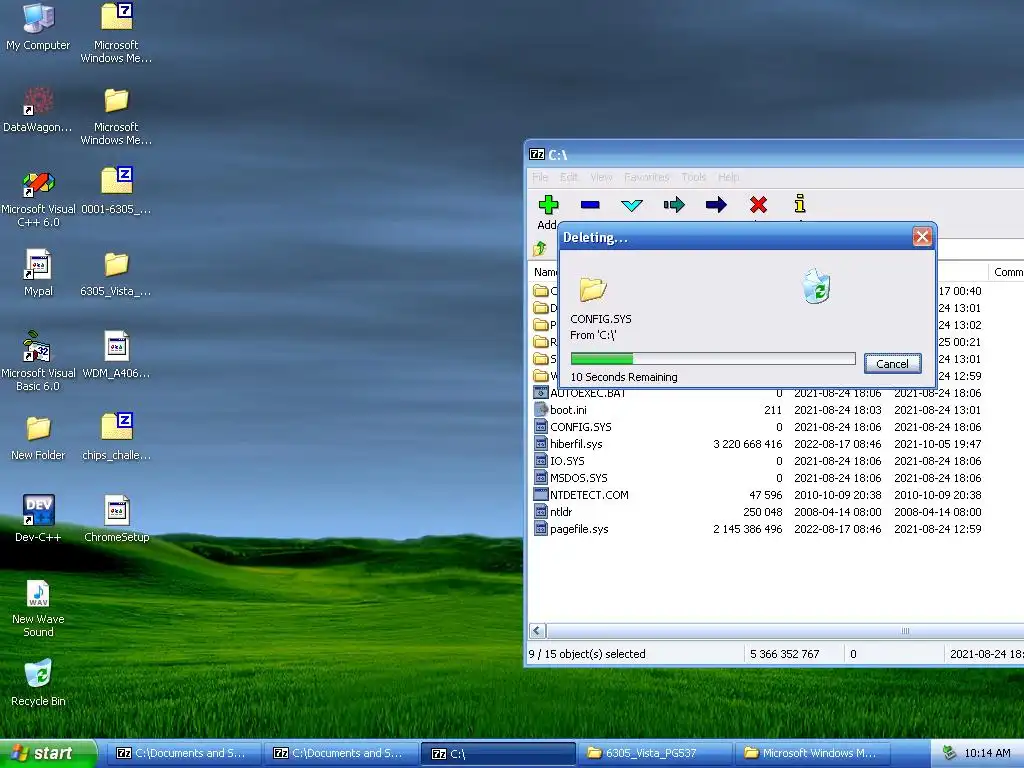
Task: Click the Start button
Action: (x=48, y=753)
